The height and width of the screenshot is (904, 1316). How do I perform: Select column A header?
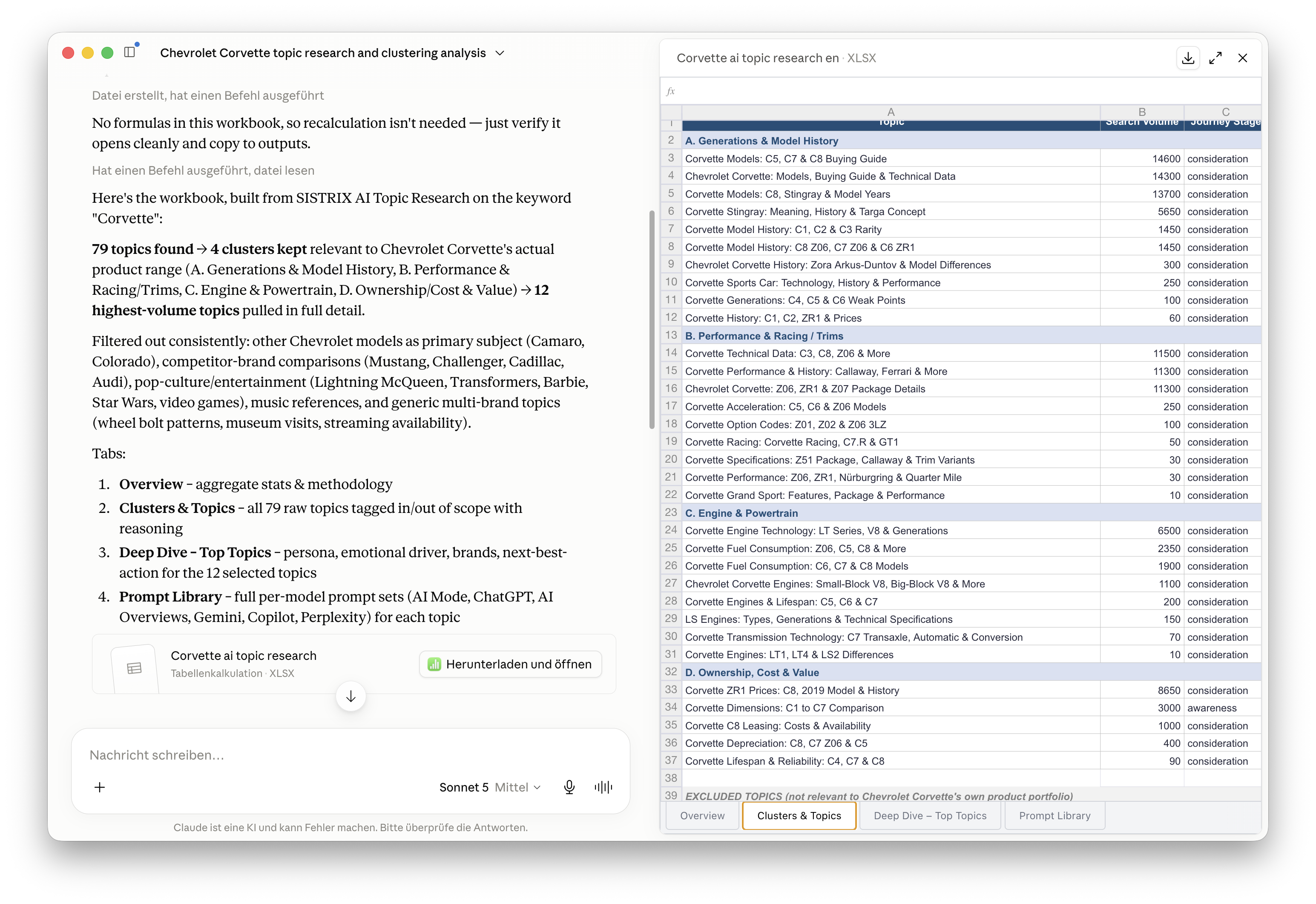[890, 112]
